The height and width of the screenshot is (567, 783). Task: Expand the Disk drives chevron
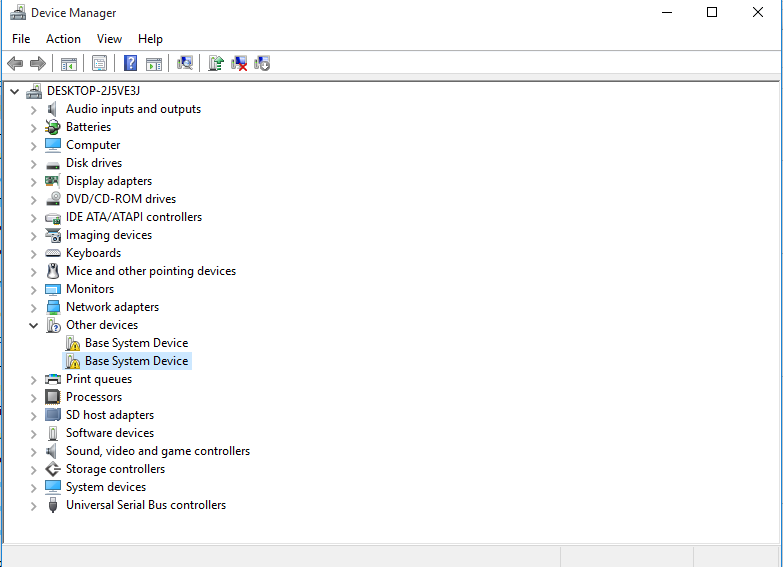pos(33,164)
